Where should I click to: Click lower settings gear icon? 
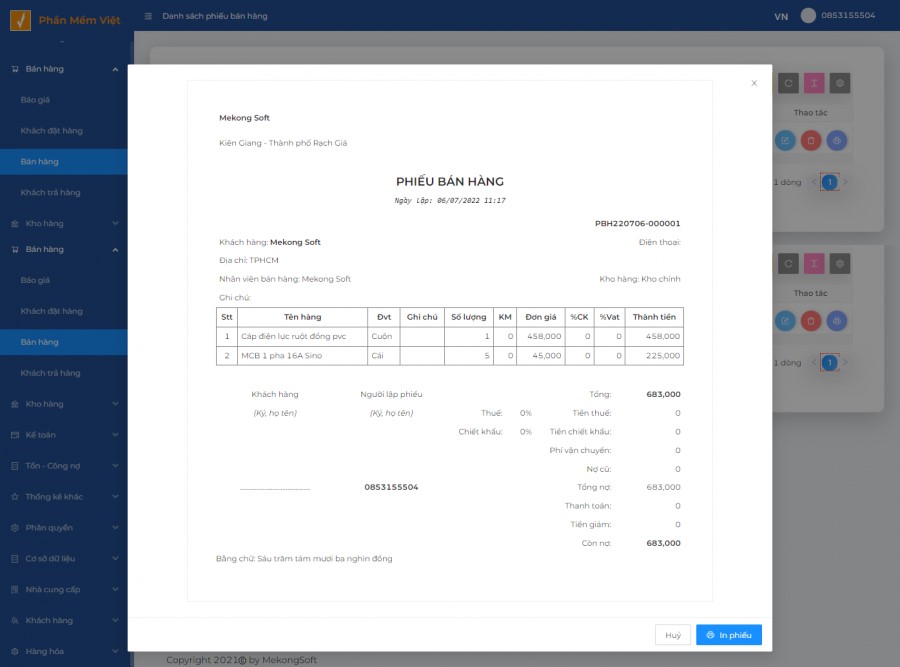(x=840, y=263)
